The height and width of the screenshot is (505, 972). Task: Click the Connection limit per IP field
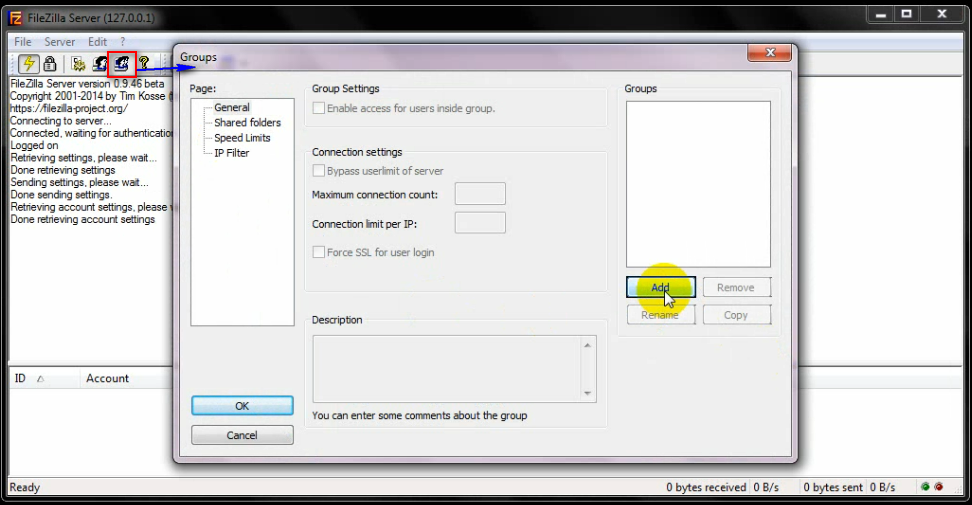pyautogui.click(x=480, y=223)
